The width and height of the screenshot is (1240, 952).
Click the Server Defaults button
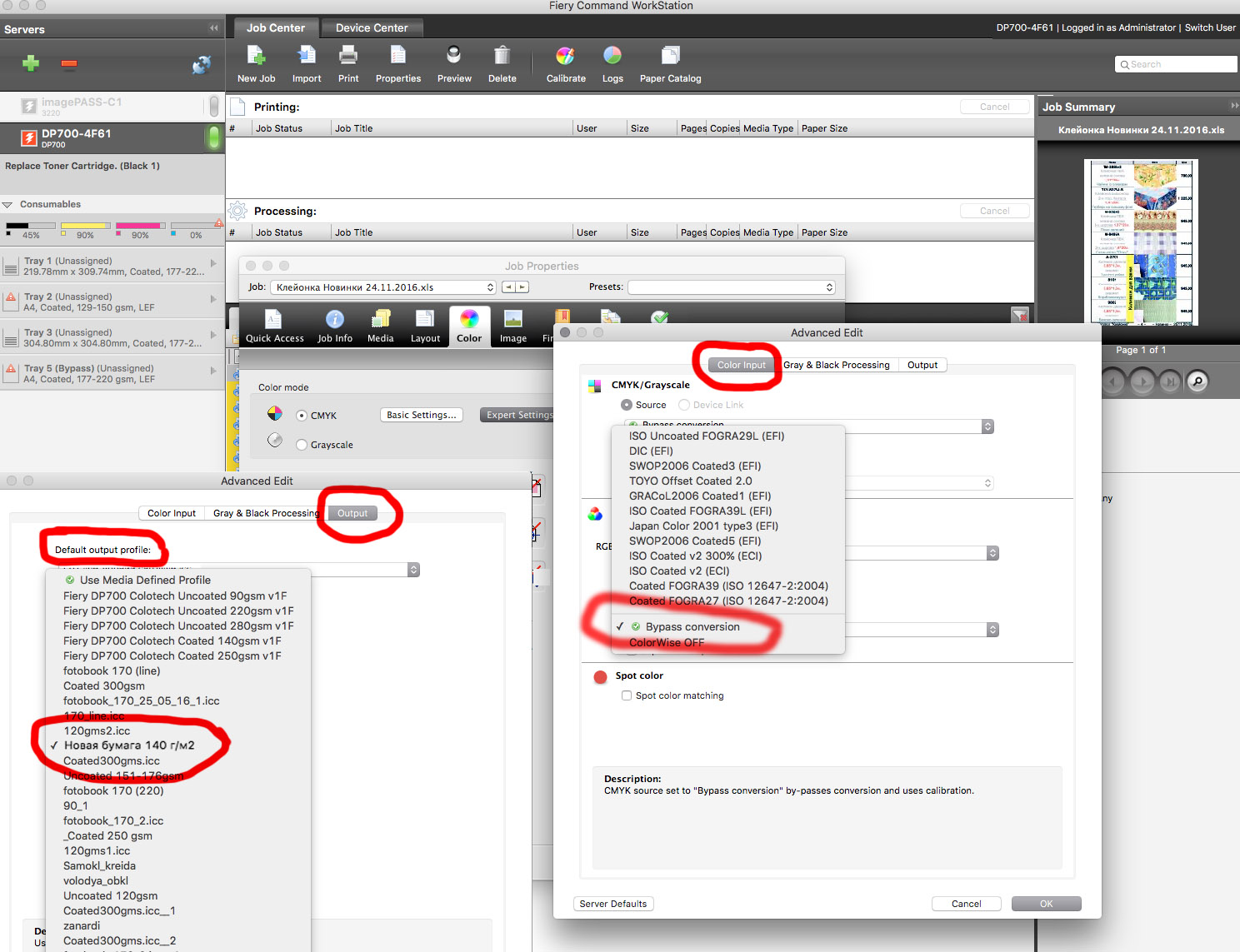(613, 904)
